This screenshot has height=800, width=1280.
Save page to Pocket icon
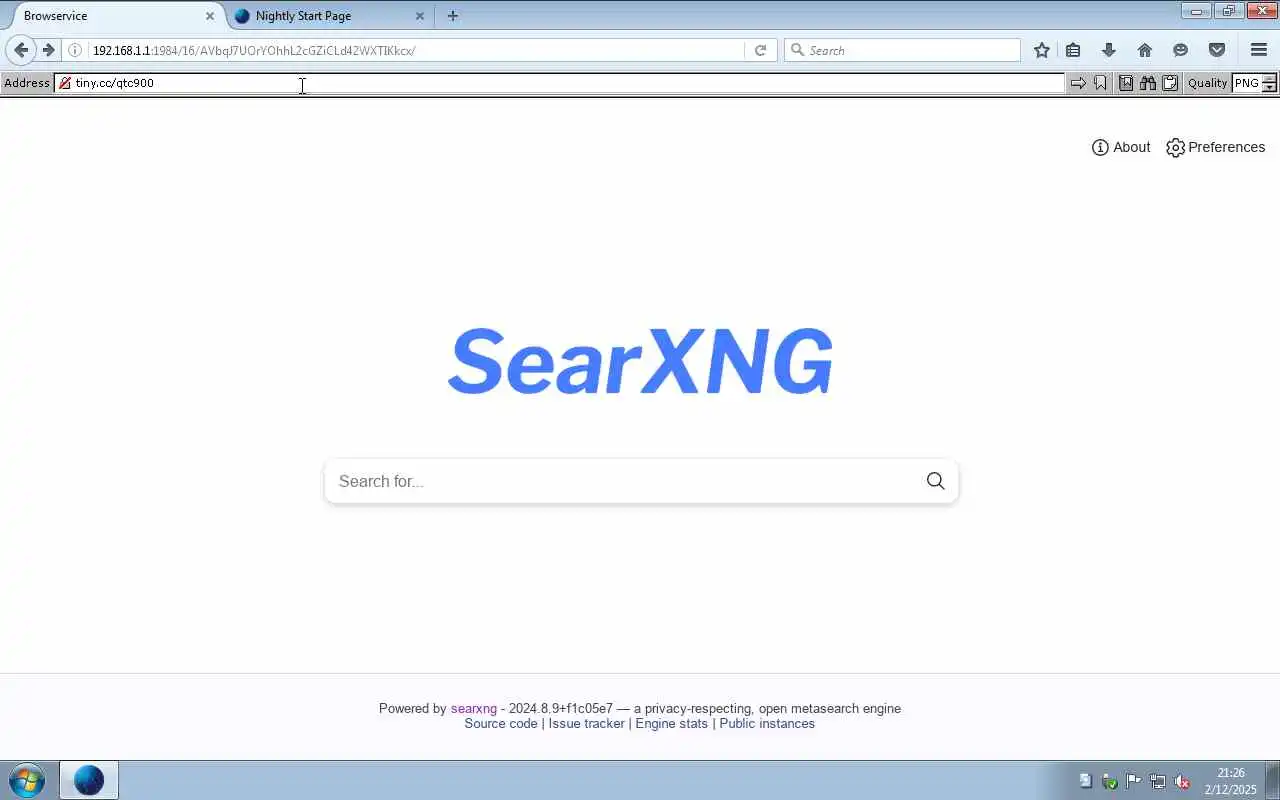[x=1217, y=50]
